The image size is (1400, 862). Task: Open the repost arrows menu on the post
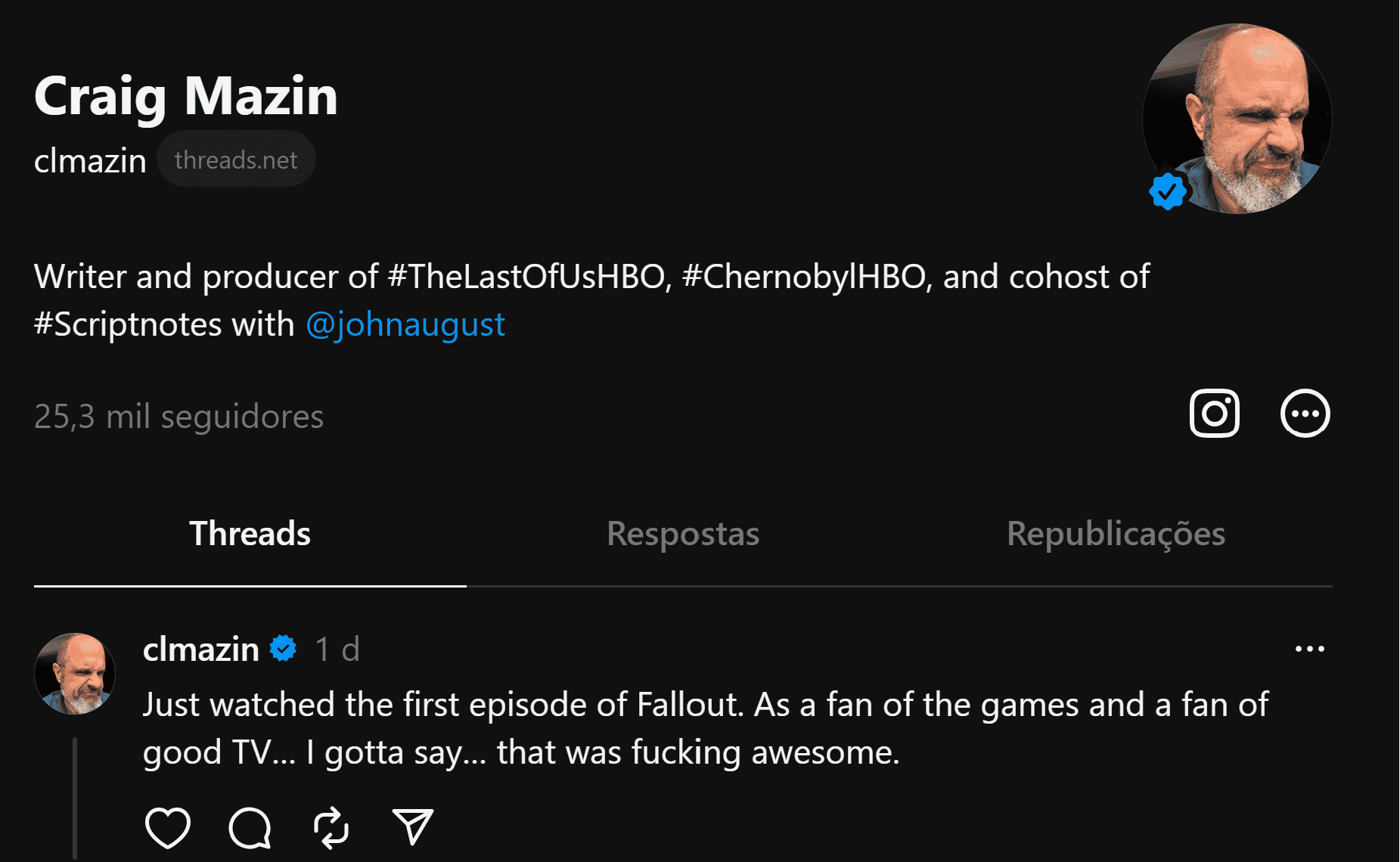[331, 827]
